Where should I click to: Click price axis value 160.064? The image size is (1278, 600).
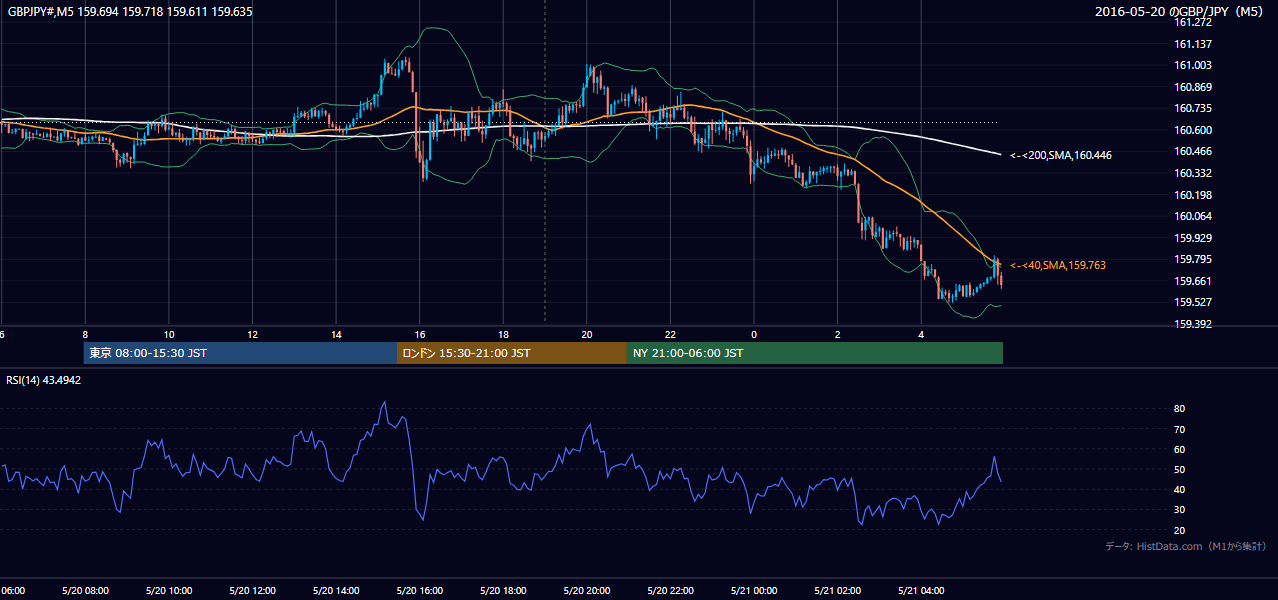point(1193,216)
